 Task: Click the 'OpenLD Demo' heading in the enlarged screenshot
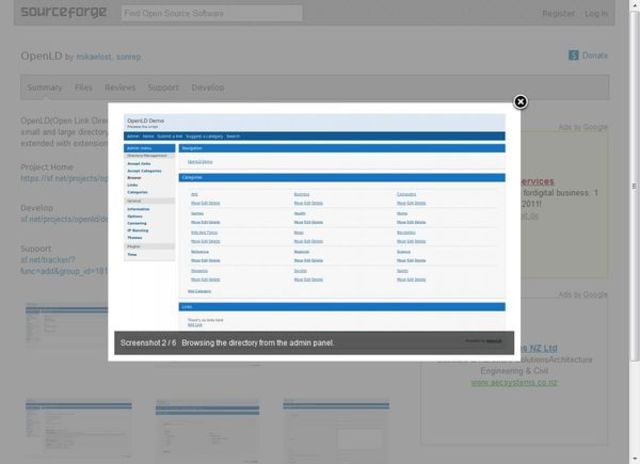[145, 121]
